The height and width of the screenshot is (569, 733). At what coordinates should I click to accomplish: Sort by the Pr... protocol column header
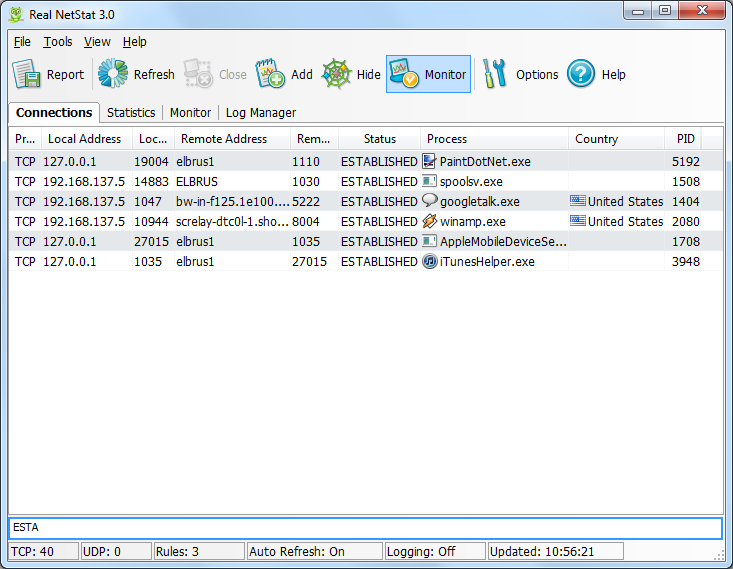[25, 139]
